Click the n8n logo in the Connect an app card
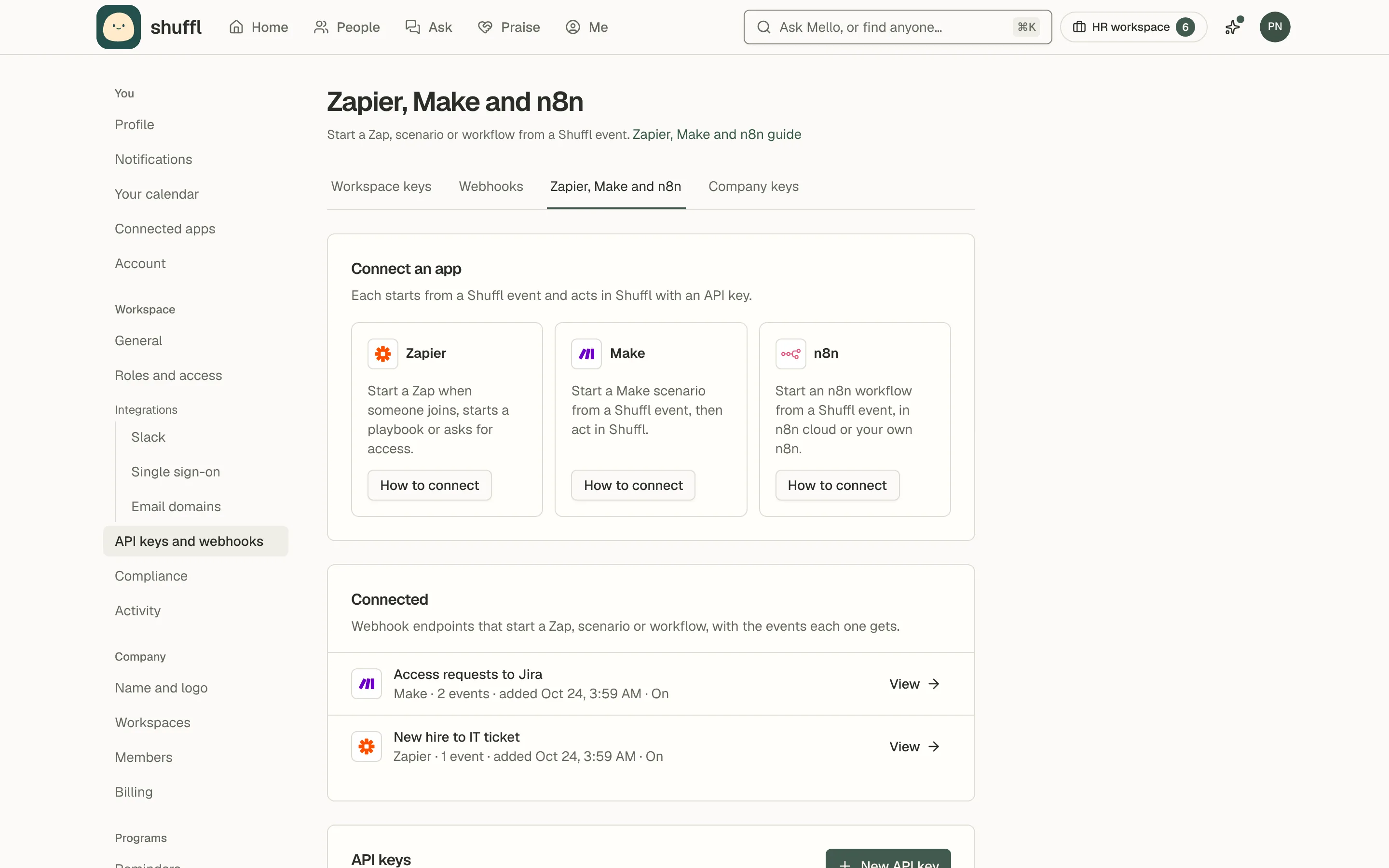This screenshot has height=868, width=1389. pos(790,353)
